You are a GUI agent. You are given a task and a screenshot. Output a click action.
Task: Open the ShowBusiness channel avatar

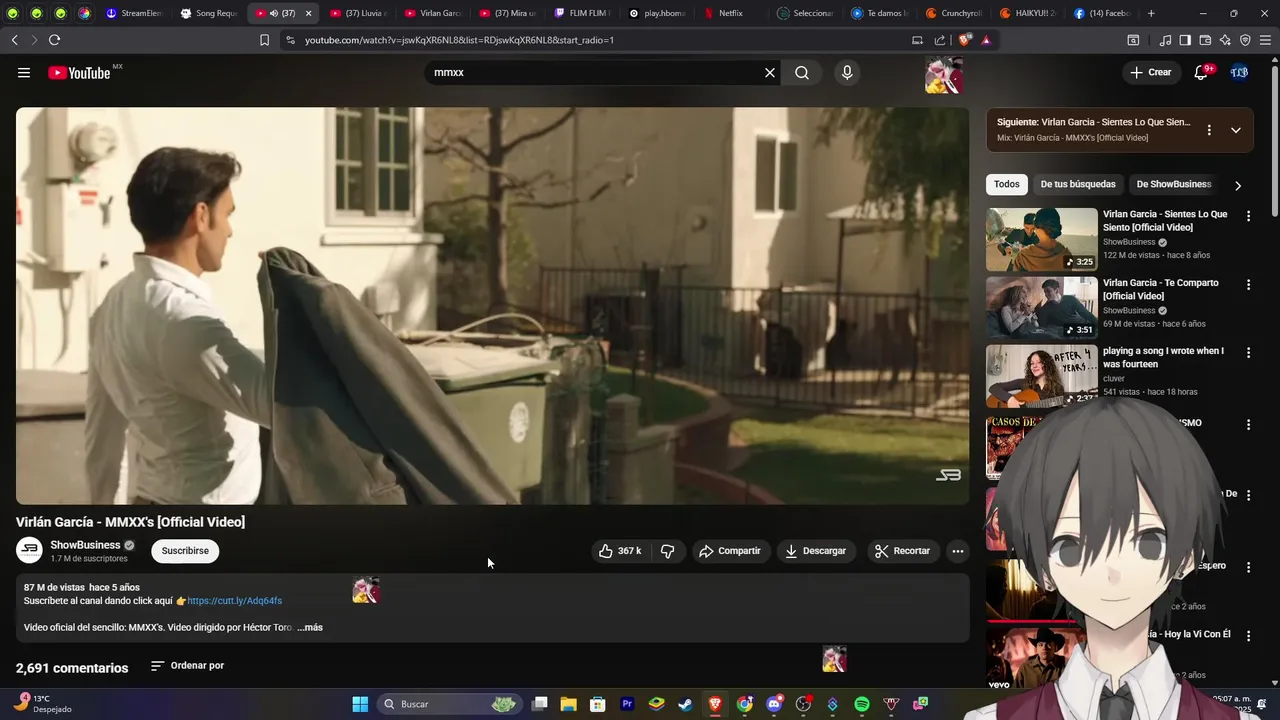30,551
